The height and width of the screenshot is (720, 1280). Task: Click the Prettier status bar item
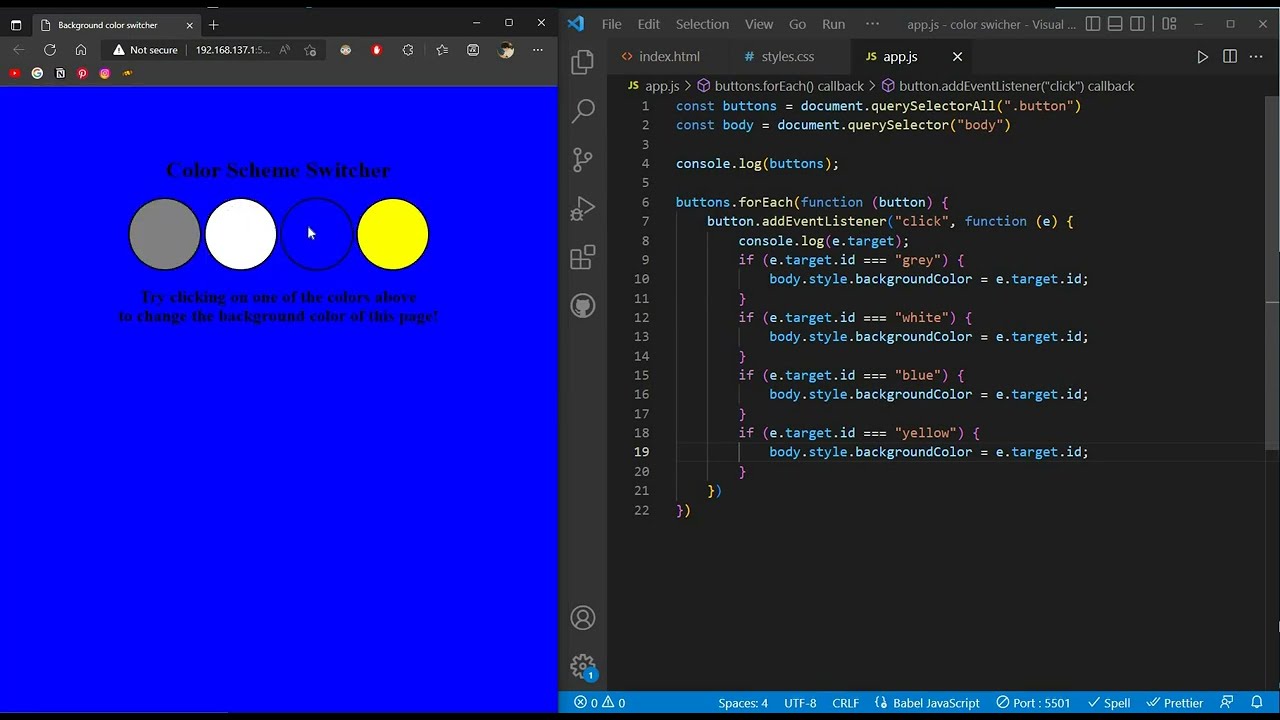click(1175, 703)
